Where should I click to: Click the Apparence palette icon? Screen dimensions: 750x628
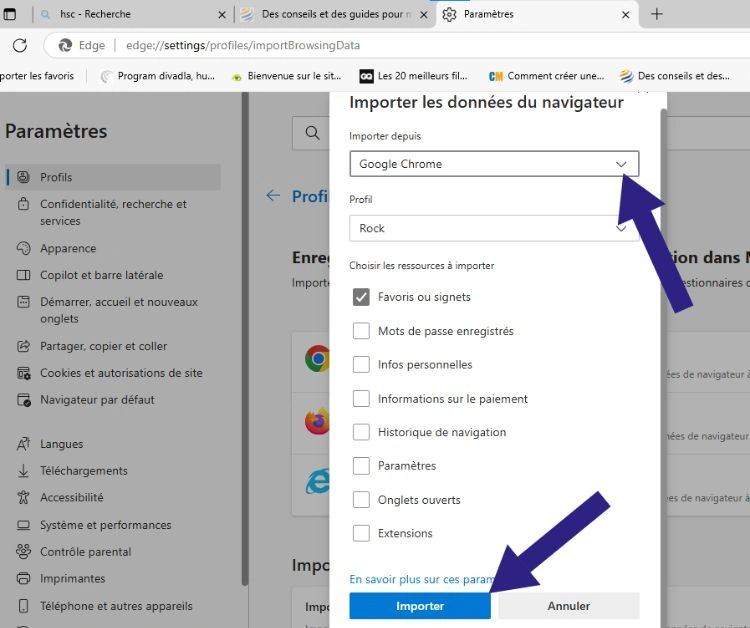[23, 248]
